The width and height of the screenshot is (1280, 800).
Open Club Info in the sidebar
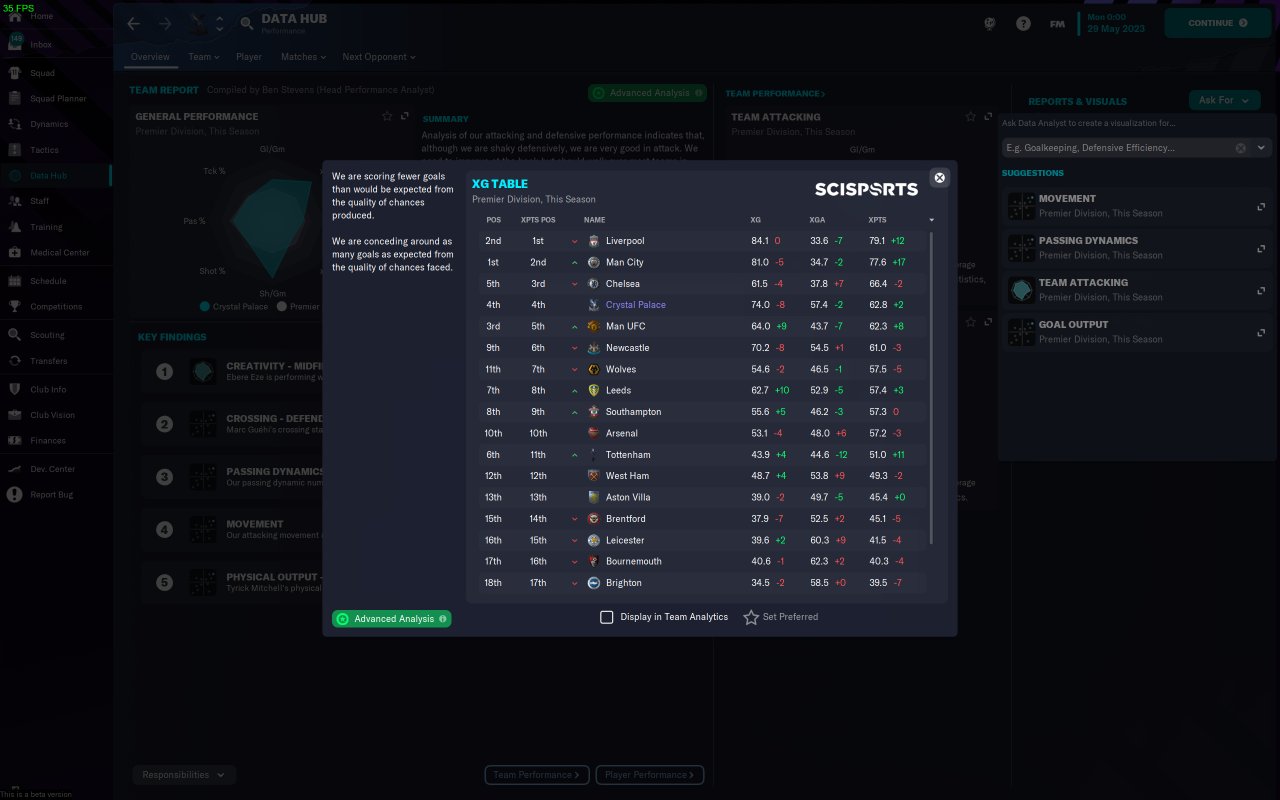tap(48, 389)
